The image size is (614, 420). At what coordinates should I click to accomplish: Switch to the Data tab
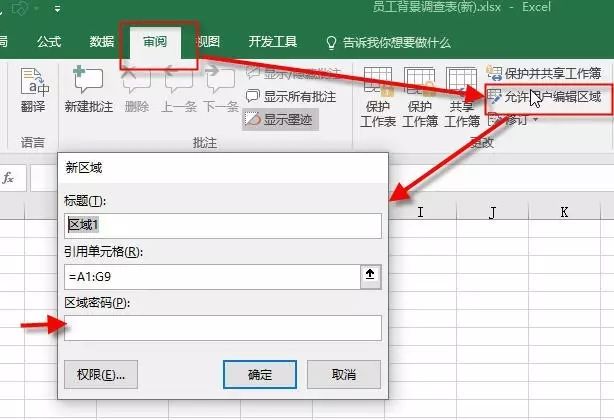[101, 41]
